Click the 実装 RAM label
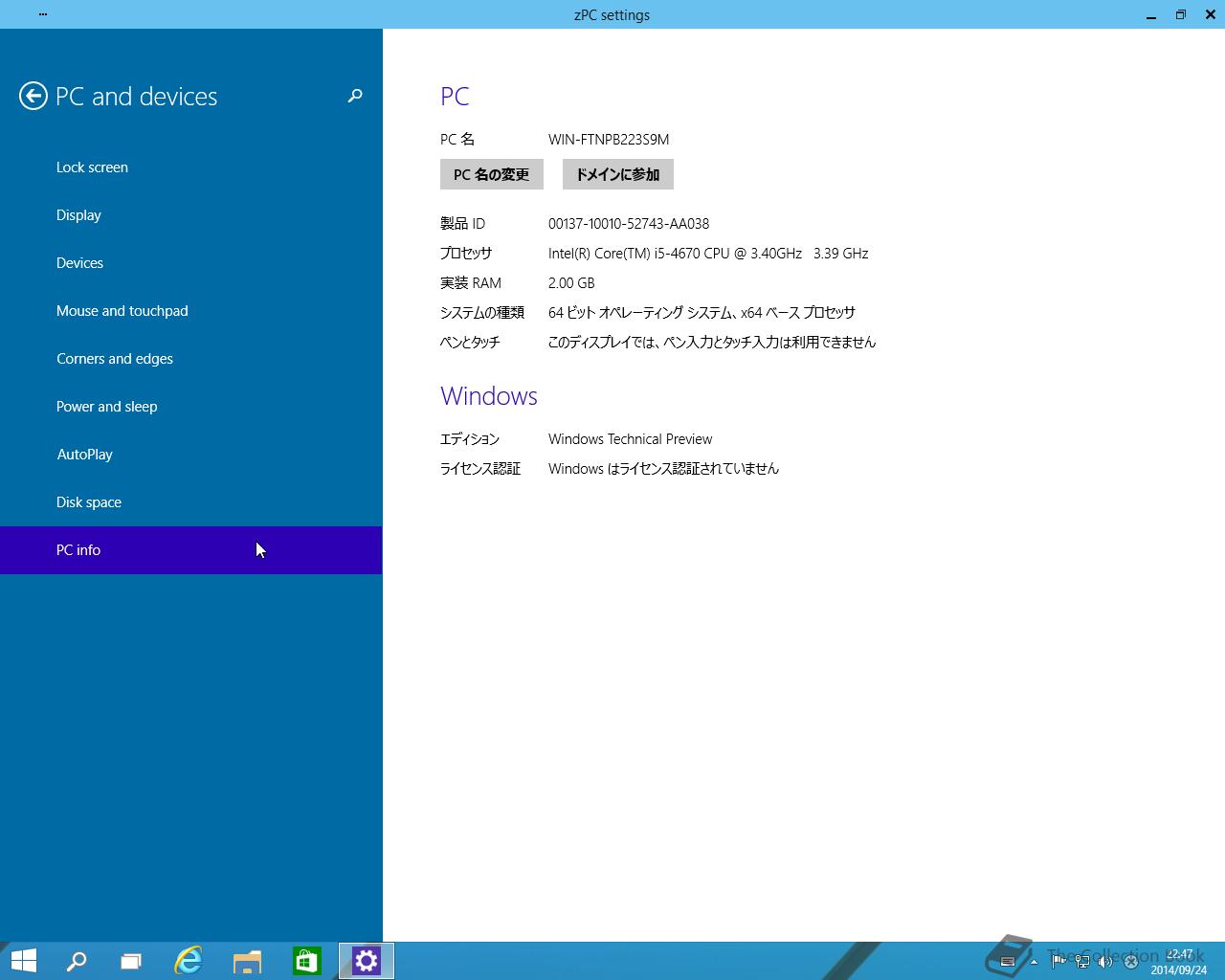This screenshot has width=1225, height=980. tap(471, 283)
